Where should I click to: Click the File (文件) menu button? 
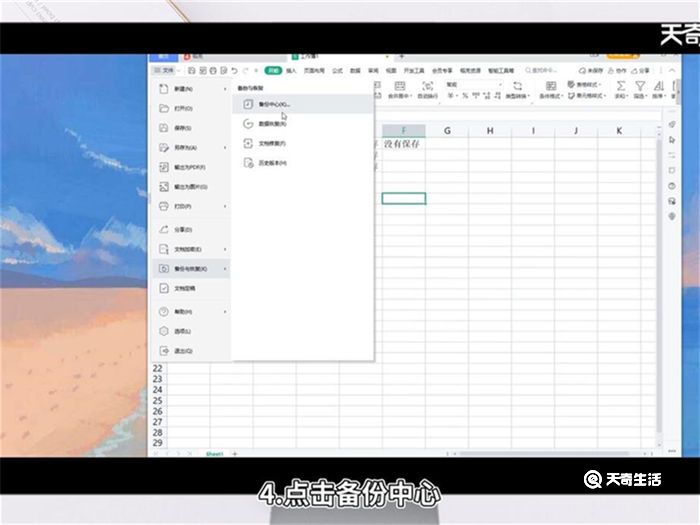pos(164,71)
